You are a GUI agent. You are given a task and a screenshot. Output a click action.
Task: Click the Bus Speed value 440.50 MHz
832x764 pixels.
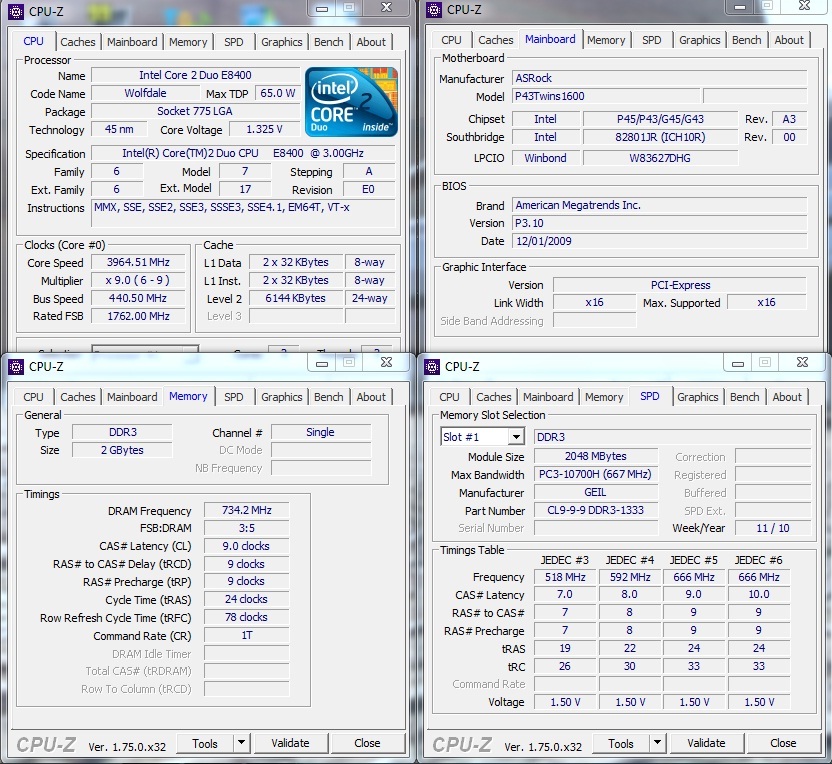138,298
